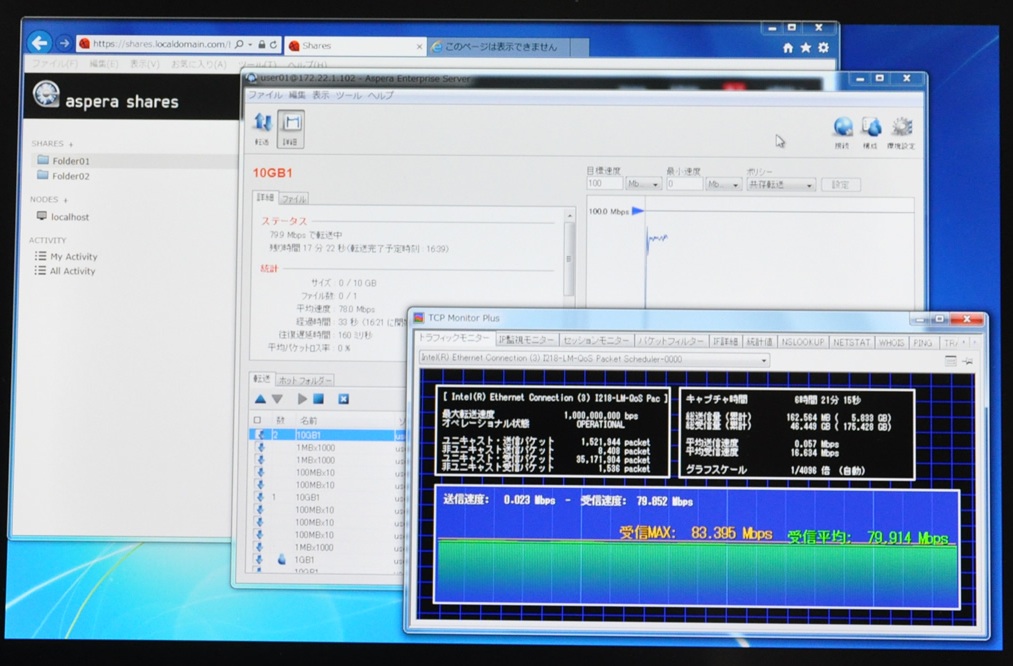Open the browser home page icon
Screen dimensions: 1013x666
pos(788,48)
